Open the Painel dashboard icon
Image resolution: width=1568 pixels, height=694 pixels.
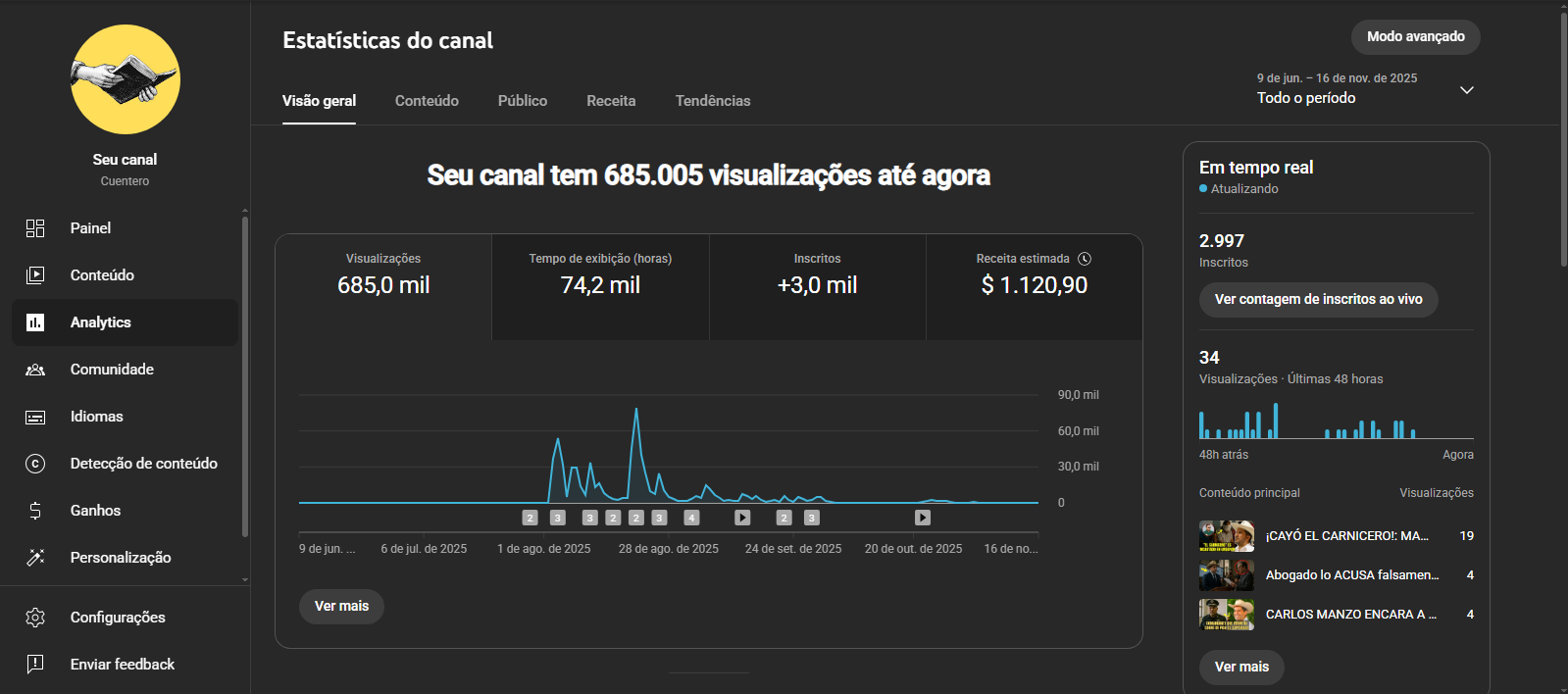(x=35, y=228)
